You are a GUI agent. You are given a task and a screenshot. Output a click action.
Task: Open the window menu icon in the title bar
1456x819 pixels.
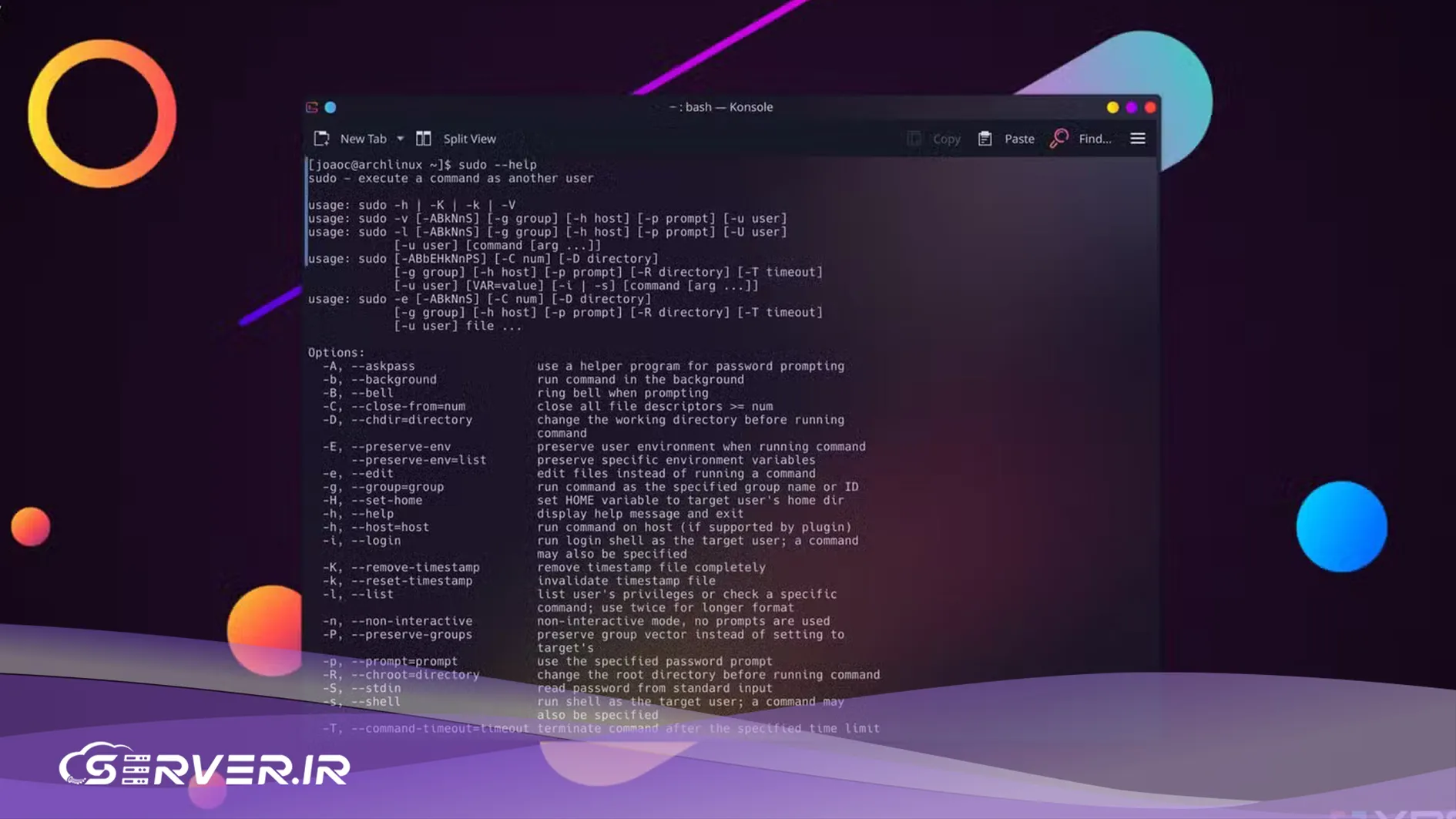[312, 107]
